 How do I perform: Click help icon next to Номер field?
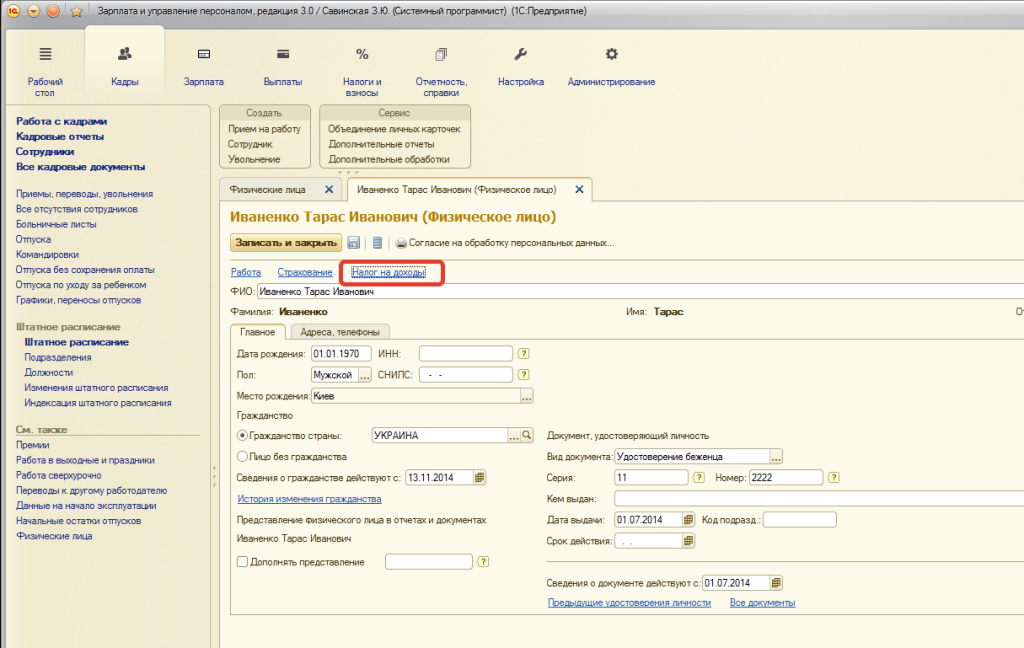click(833, 478)
